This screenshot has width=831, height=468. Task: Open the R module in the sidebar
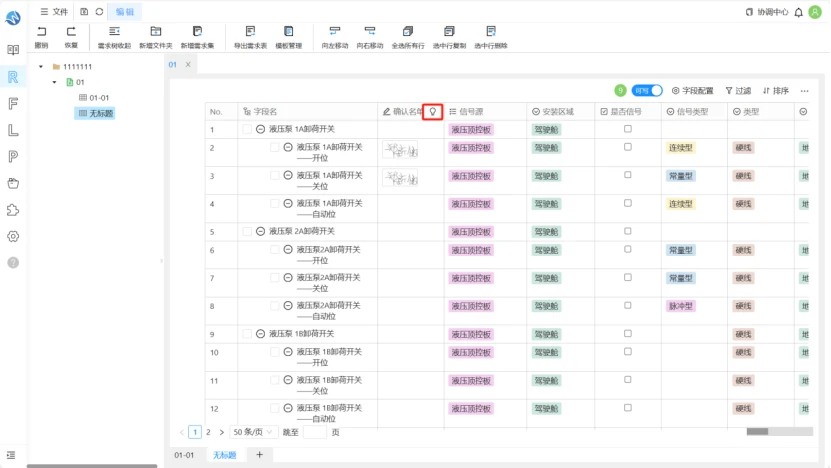click(x=13, y=77)
